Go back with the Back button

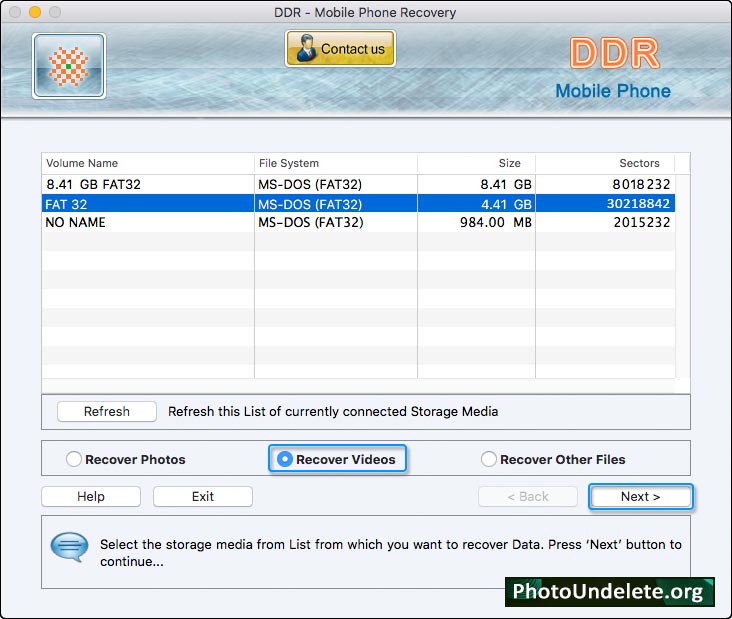pyautogui.click(x=528, y=496)
